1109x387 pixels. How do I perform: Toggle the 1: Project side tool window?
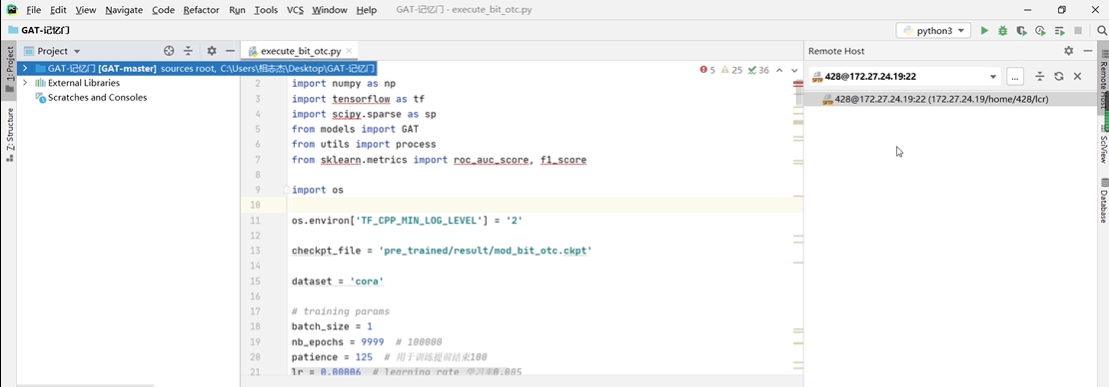coord(9,69)
